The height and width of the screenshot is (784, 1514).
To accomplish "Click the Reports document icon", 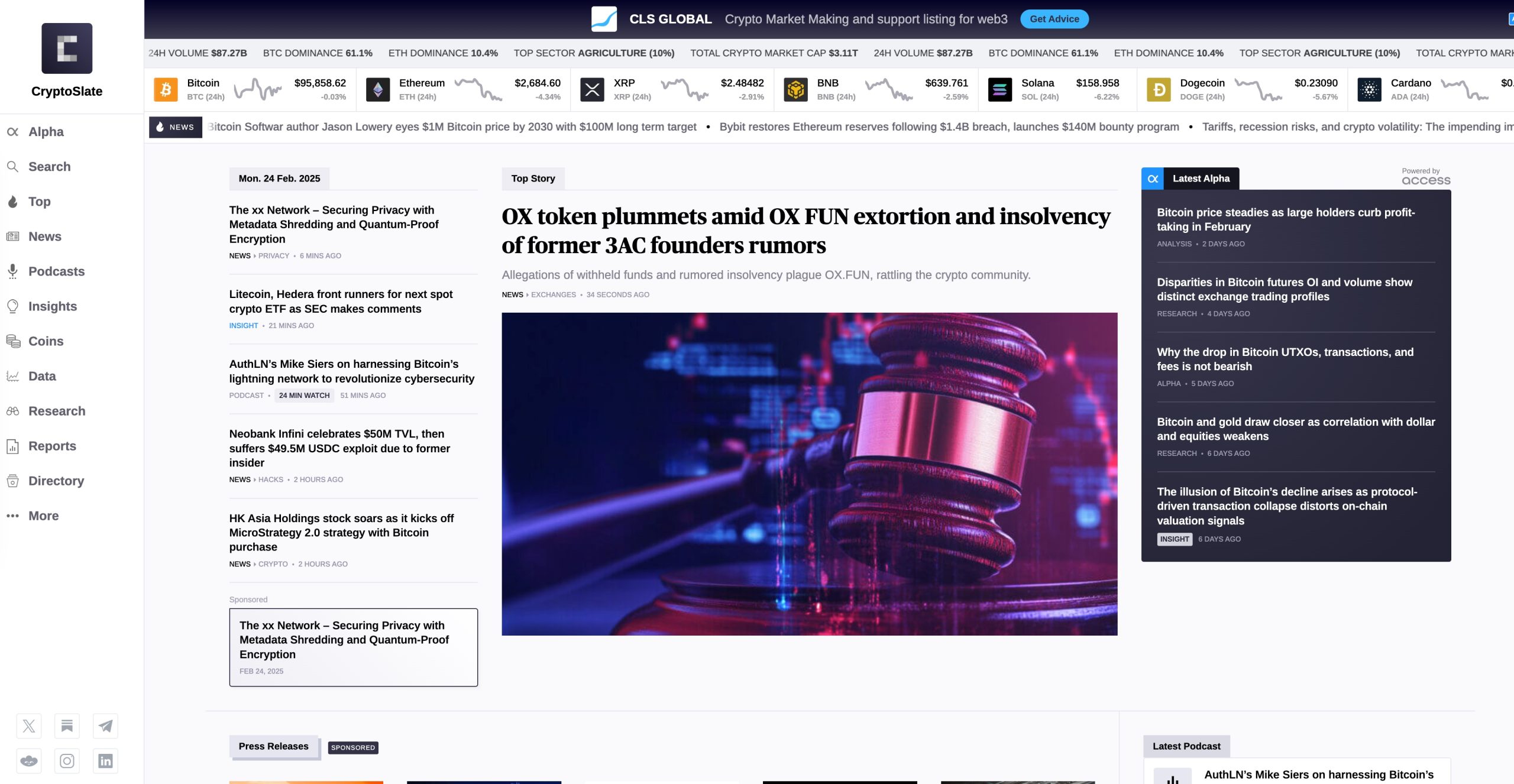I will [x=13, y=446].
